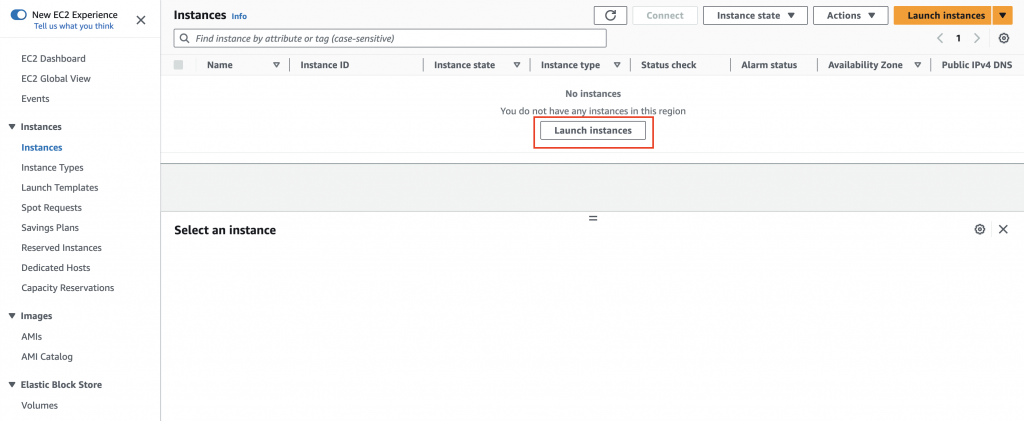The height and width of the screenshot is (421, 1024).
Task: Toggle the New EC2 Experience switch
Action: [18, 14]
